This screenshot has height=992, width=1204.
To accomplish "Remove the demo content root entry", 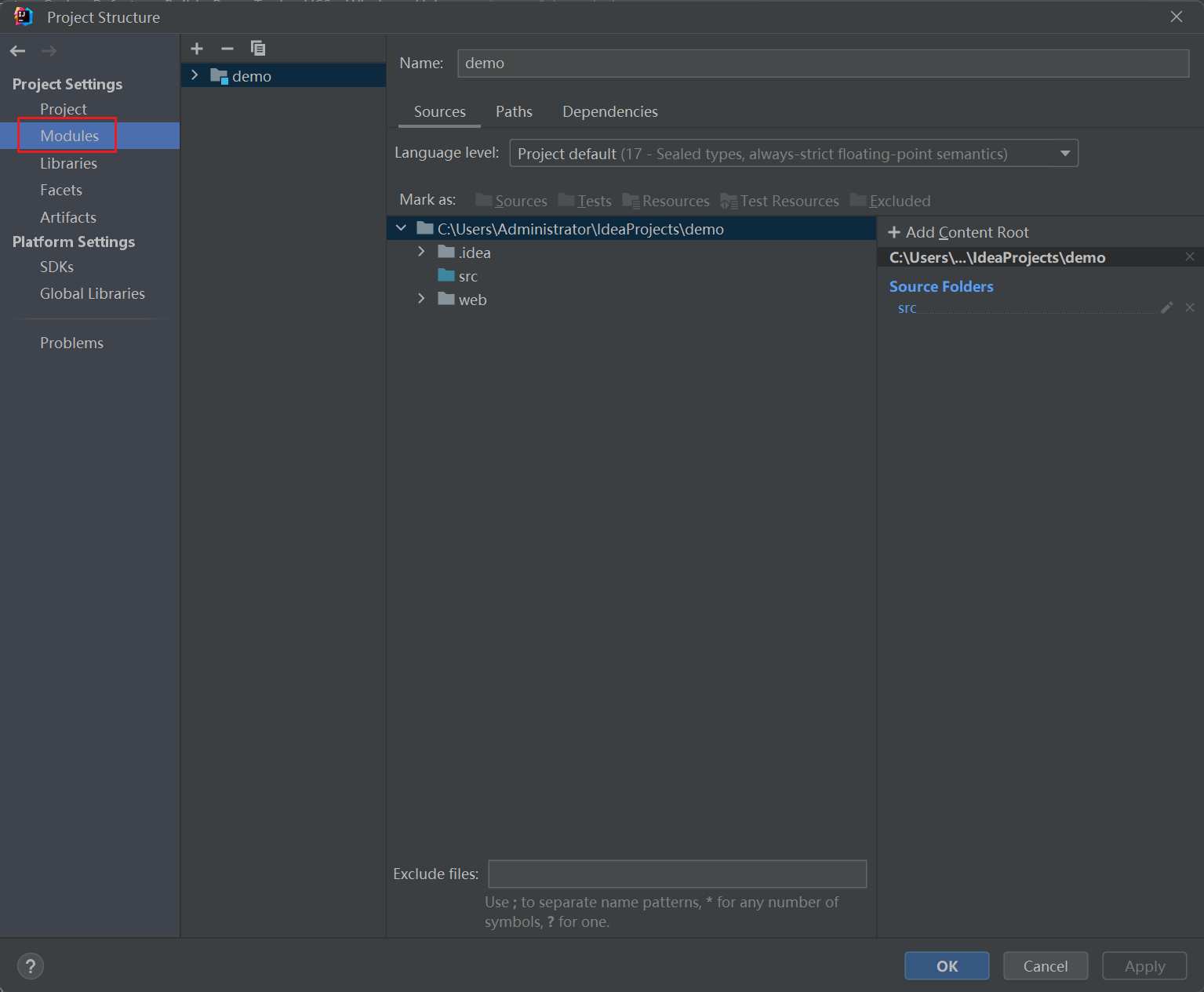I will (1190, 257).
